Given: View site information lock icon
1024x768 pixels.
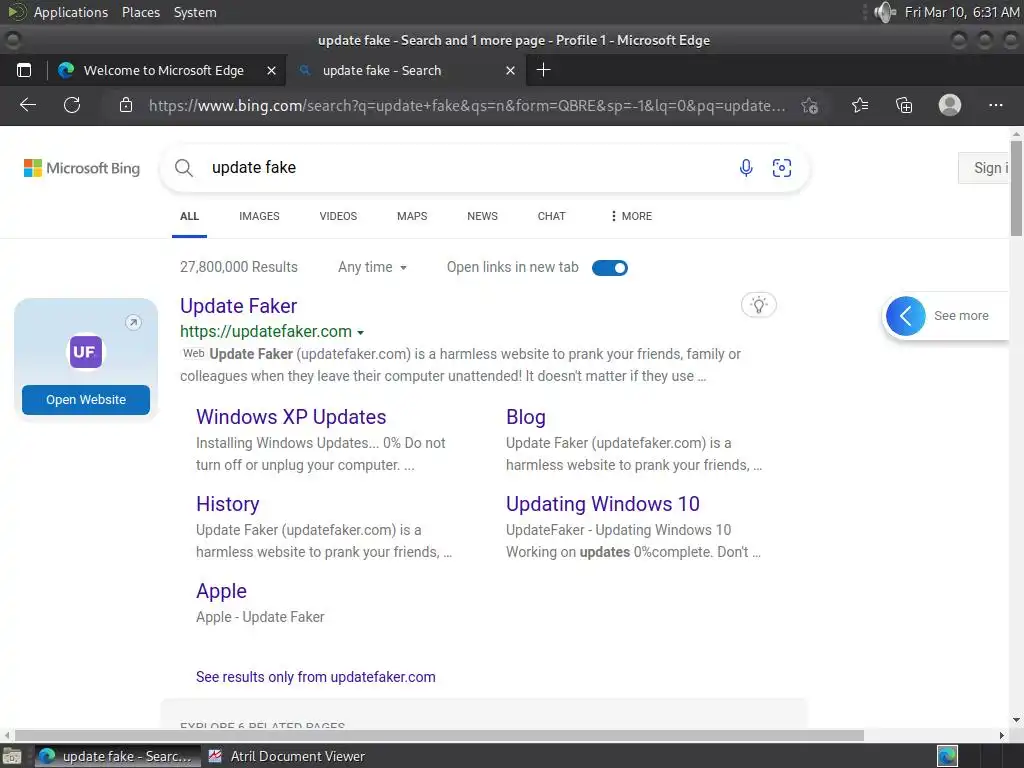Looking at the screenshot, I should tap(126, 105).
